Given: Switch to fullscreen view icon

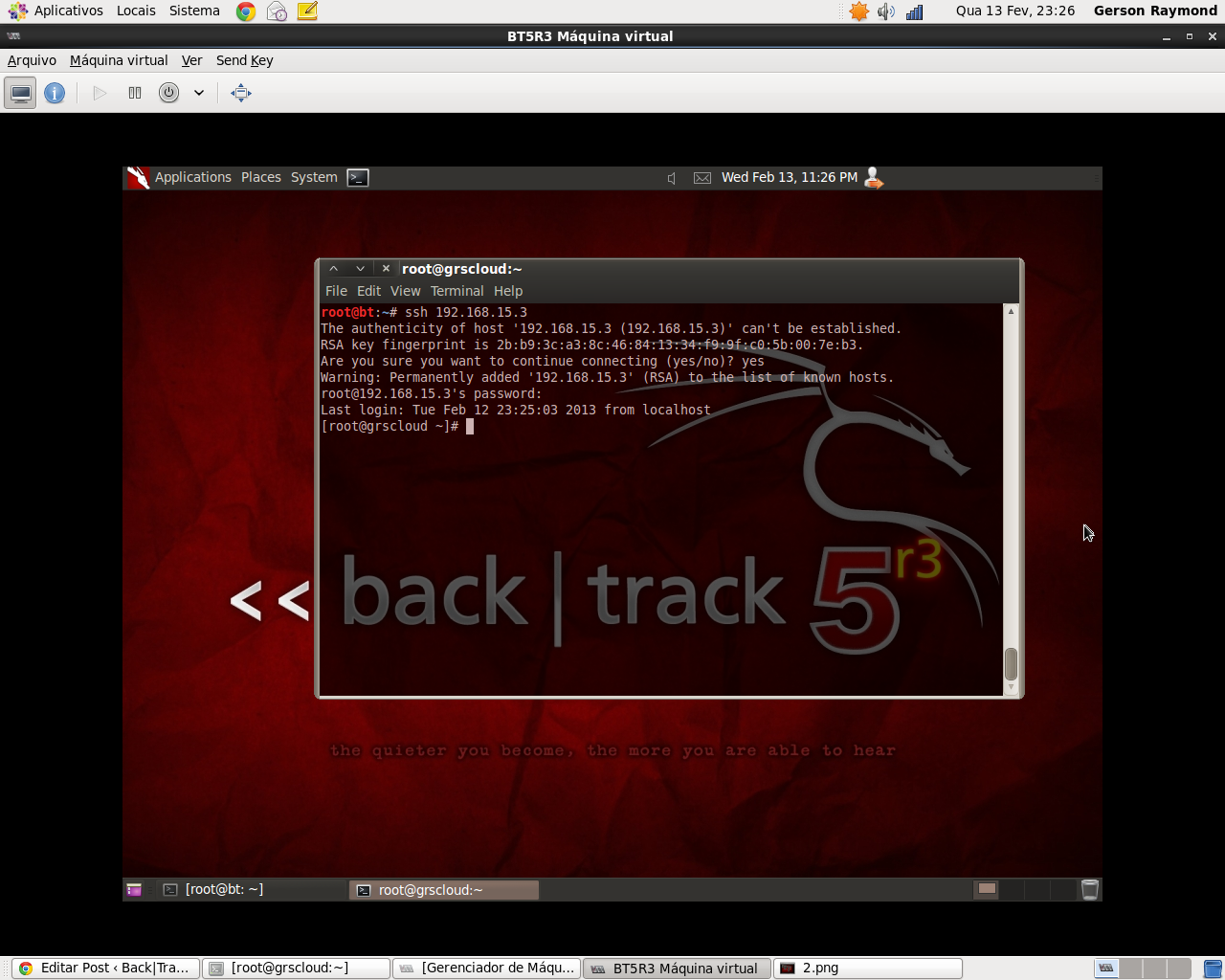Looking at the screenshot, I should [x=241, y=93].
